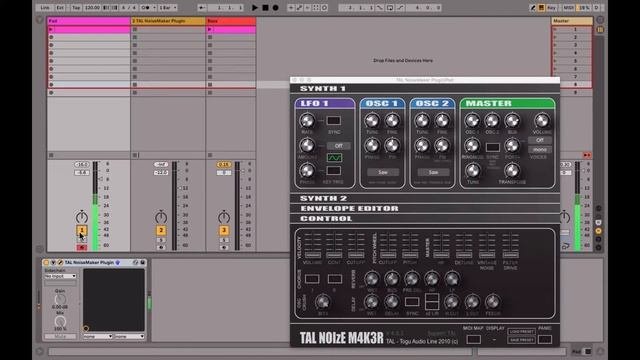Image resolution: width=640 pixels, height=360 pixels.
Task: Click the OSC 1 Fine knob
Action: pos(392,120)
